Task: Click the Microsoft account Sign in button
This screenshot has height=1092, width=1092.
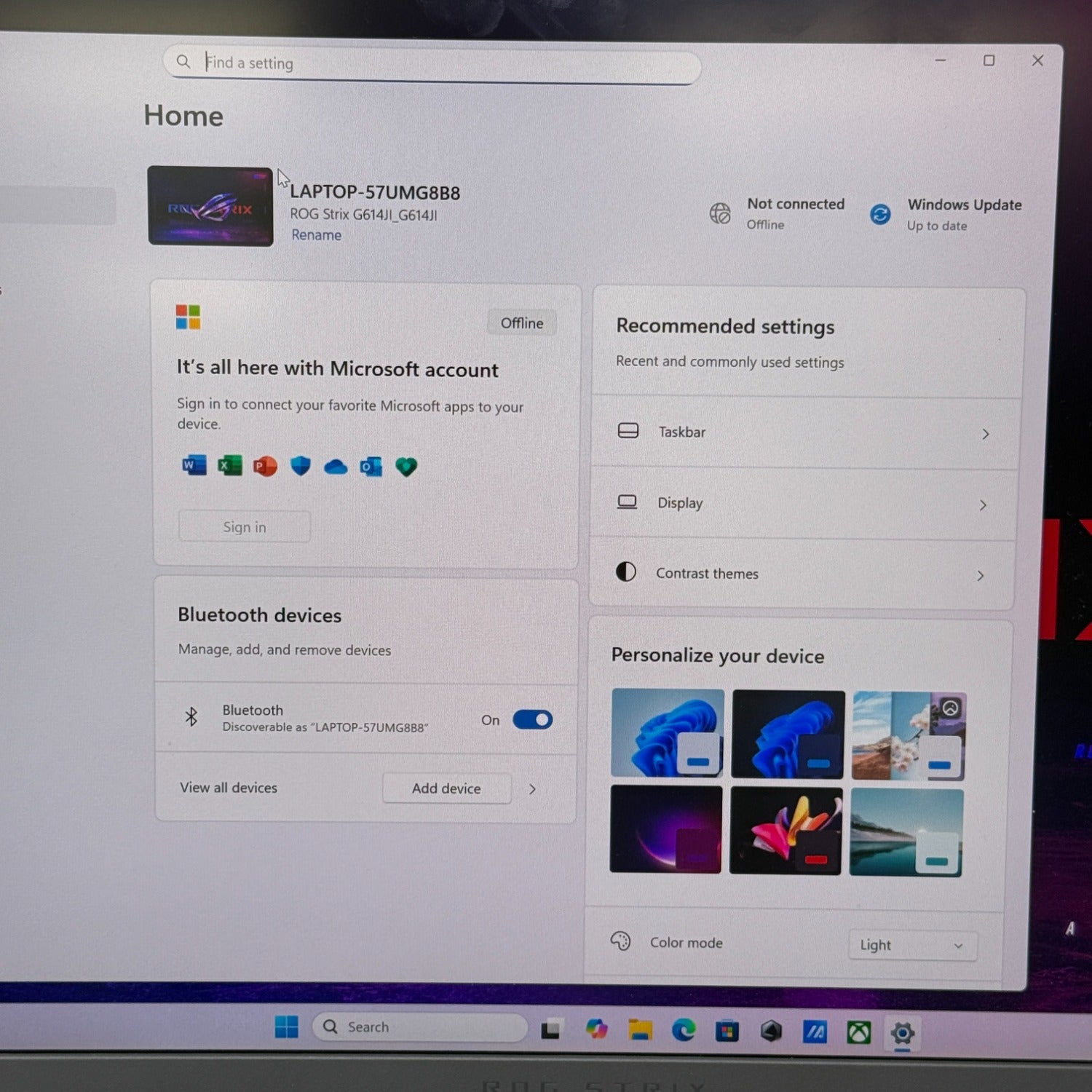Action: 245,527
